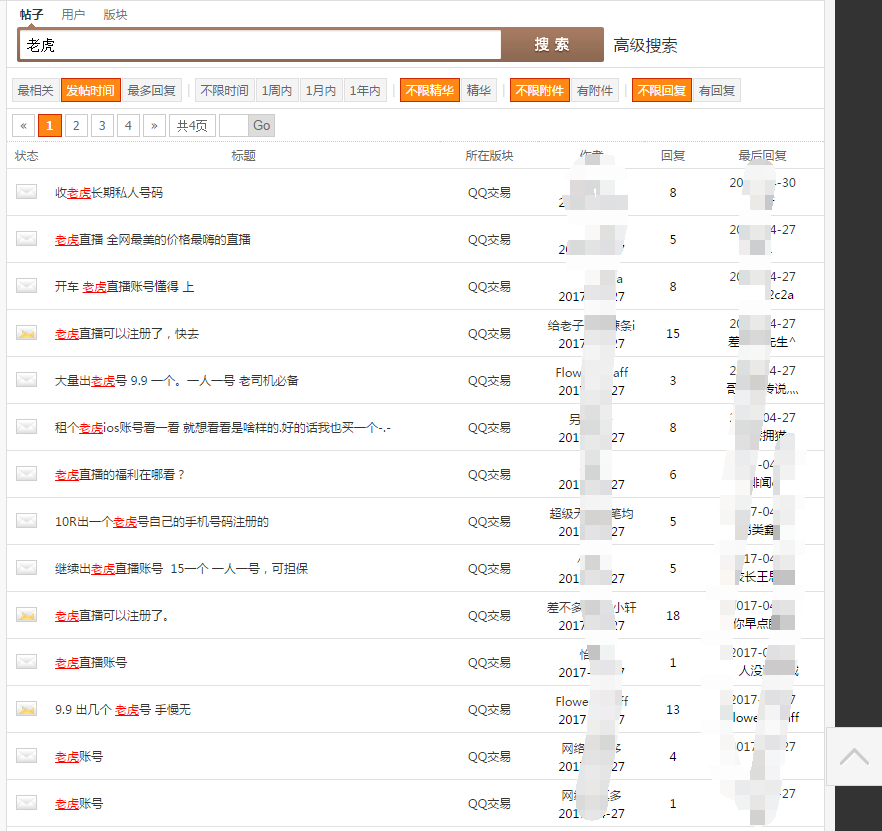882x831 pixels.
Task: Open thread 开车 老虎直播账号懂得 上
Action: pyautogui.click(x=124, y=286)
